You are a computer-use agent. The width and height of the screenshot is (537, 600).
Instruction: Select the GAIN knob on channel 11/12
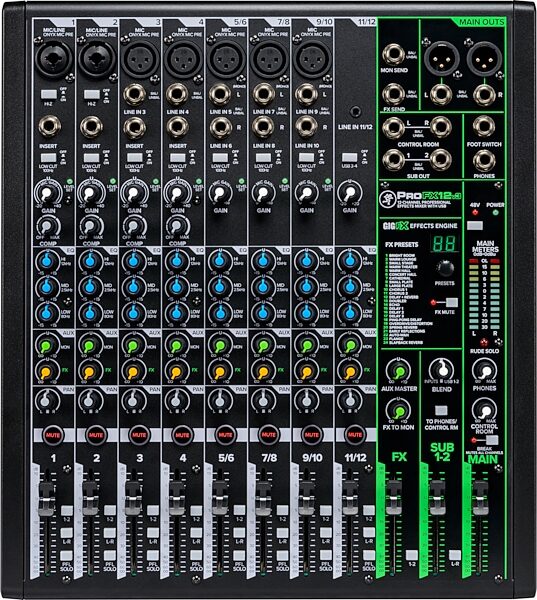(349, 194)
